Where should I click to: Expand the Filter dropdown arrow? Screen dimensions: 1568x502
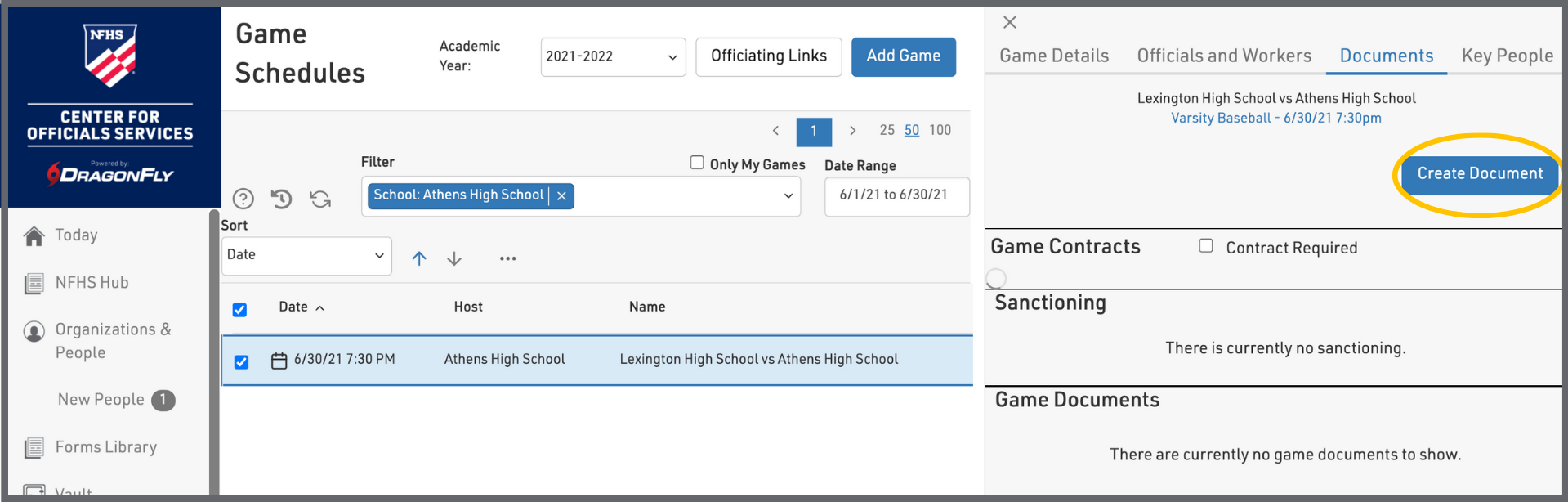788,196
